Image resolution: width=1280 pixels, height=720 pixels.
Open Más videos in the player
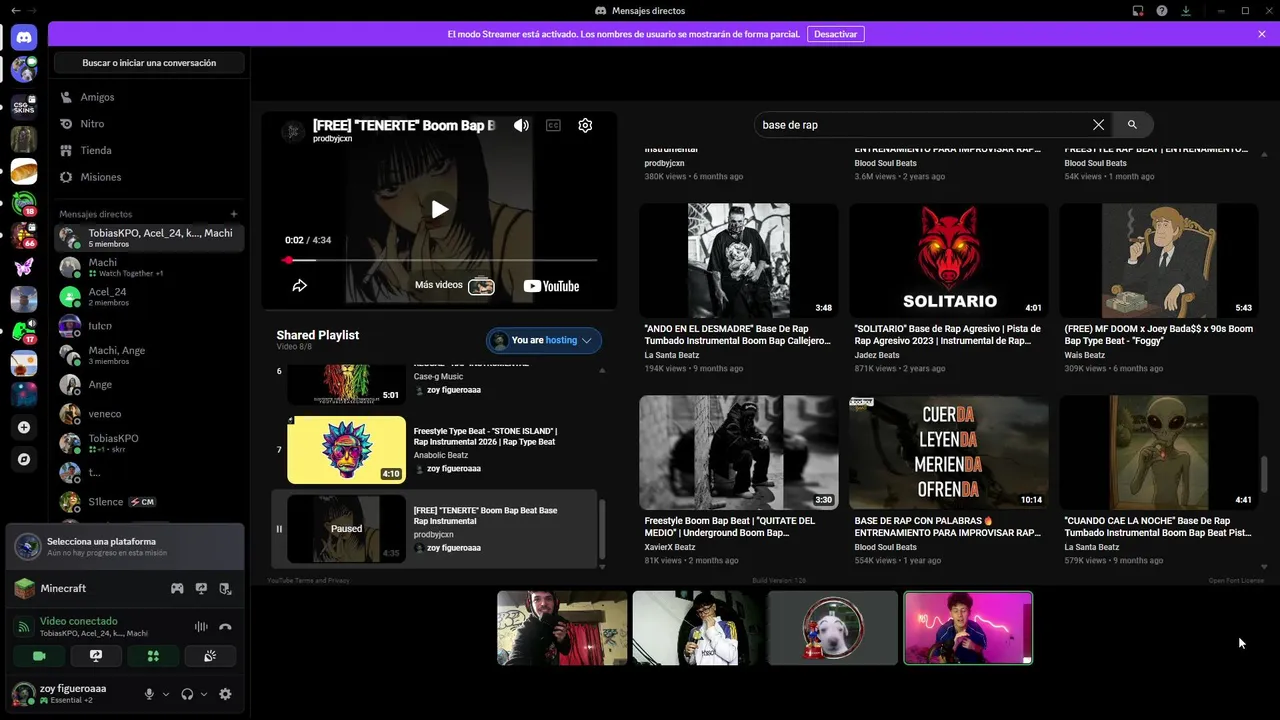tap(455, 285)
